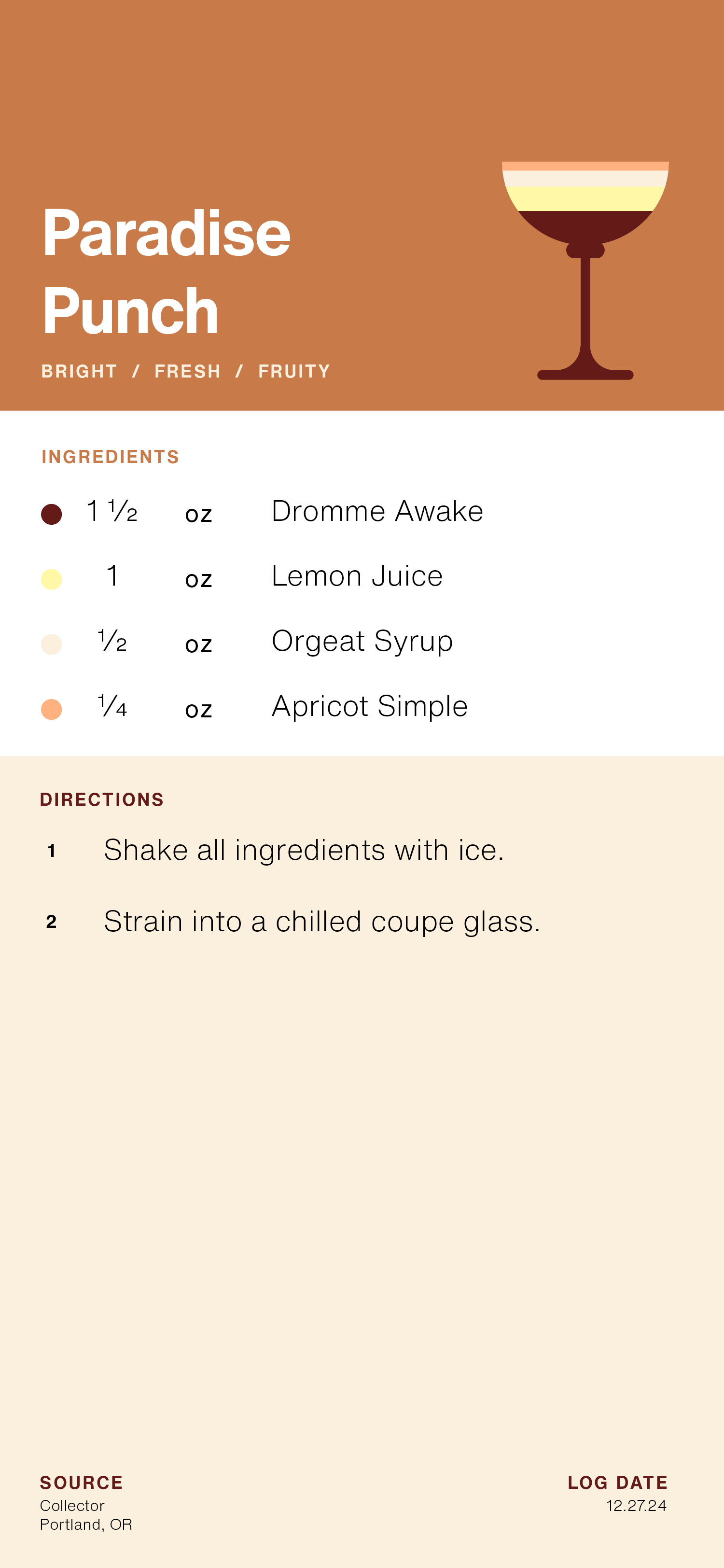
Task: Tap the Orgeat Syrup ingredient name
Action: pyautogui.click(x=362, y=642)
